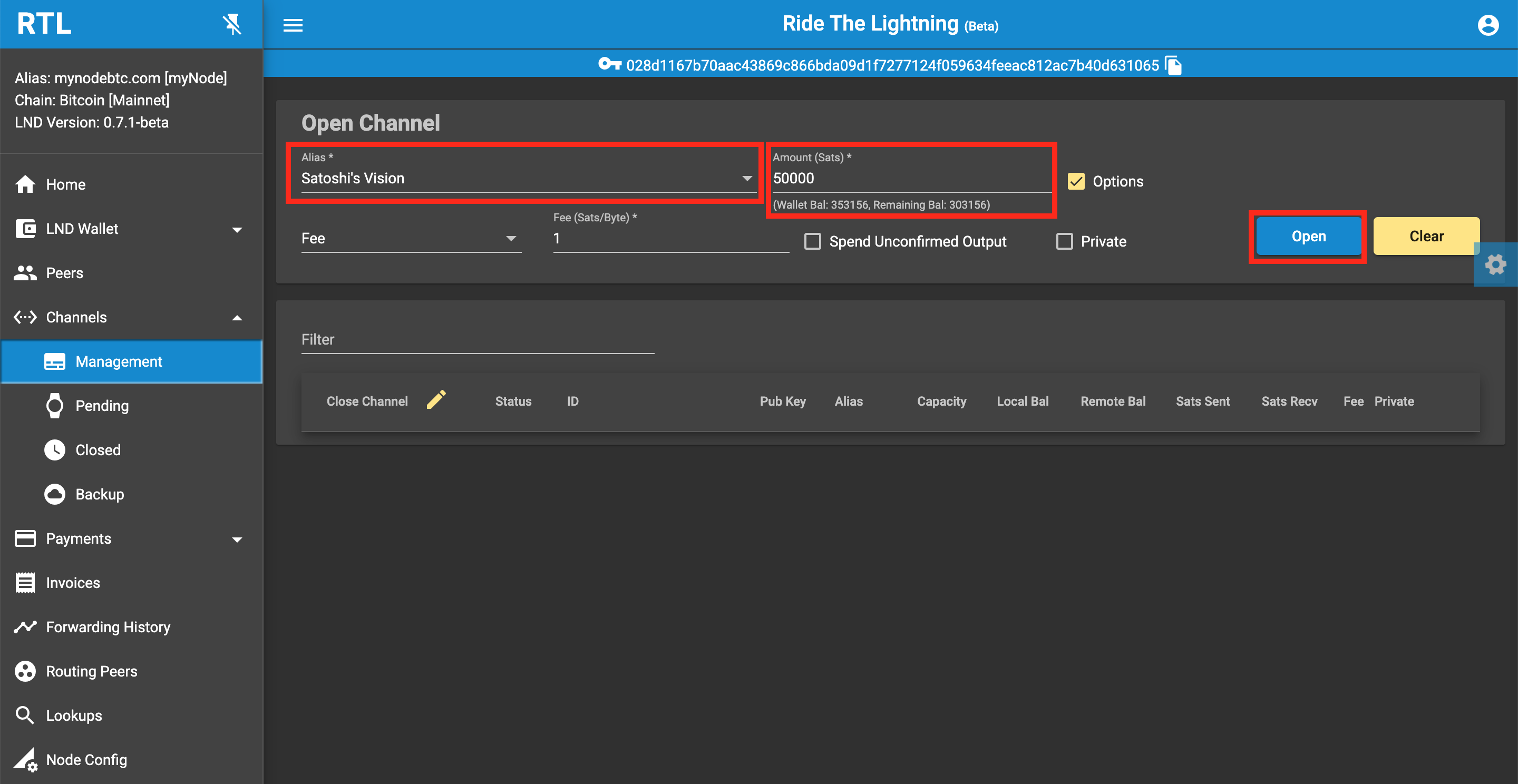Viewport: 1518px width, 784px height.
Task: Click the Lookups magnifier icon
Action: (x=25, y=715)
